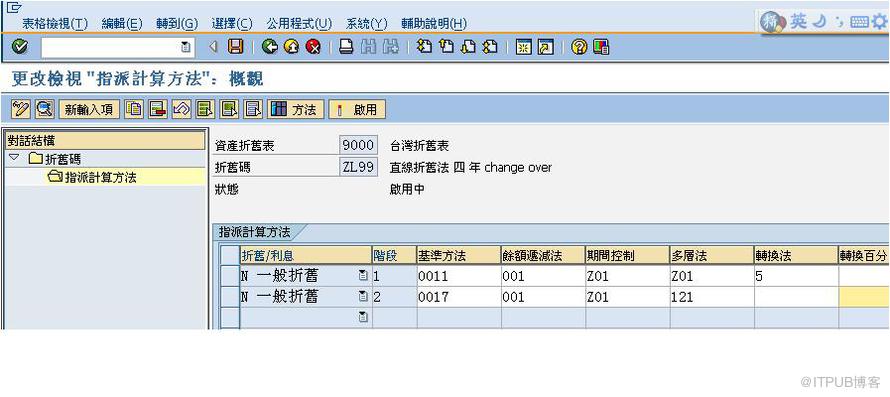Click the green checkmark Enter icon
Image resolution: width=890 pixels, height=397 pixels.
[19, 47]
